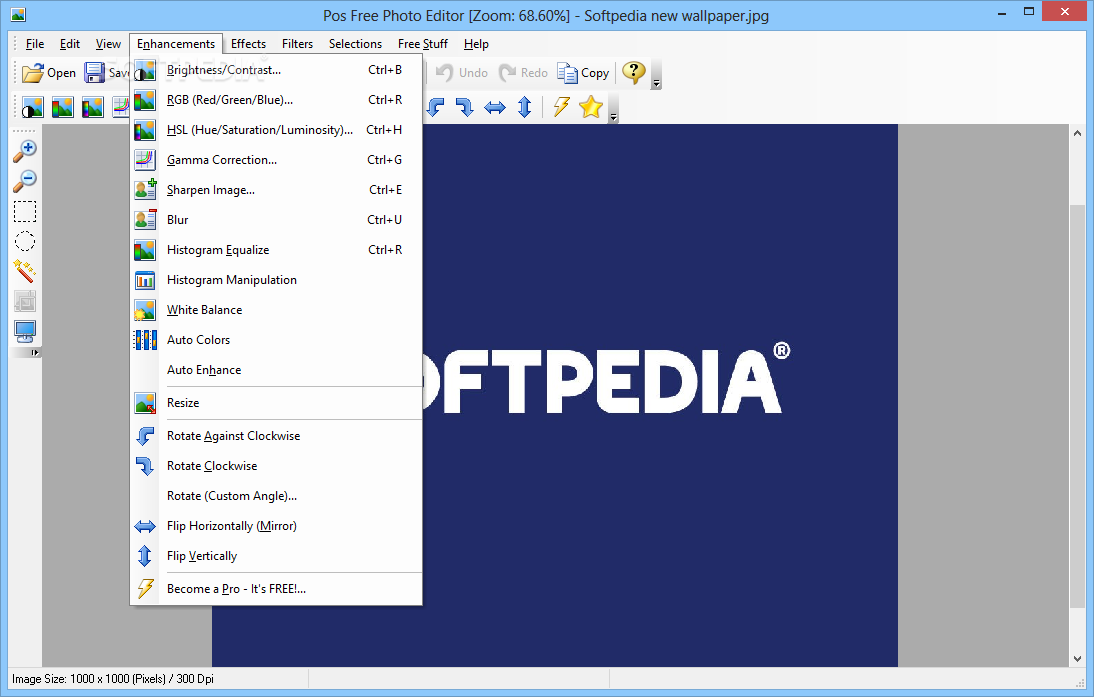The width and height of the screenshot is (1094, 697).
Task: Click Brightness/Contrast toolbar icon
Action: pyautogui.click(x=32, y=107)
